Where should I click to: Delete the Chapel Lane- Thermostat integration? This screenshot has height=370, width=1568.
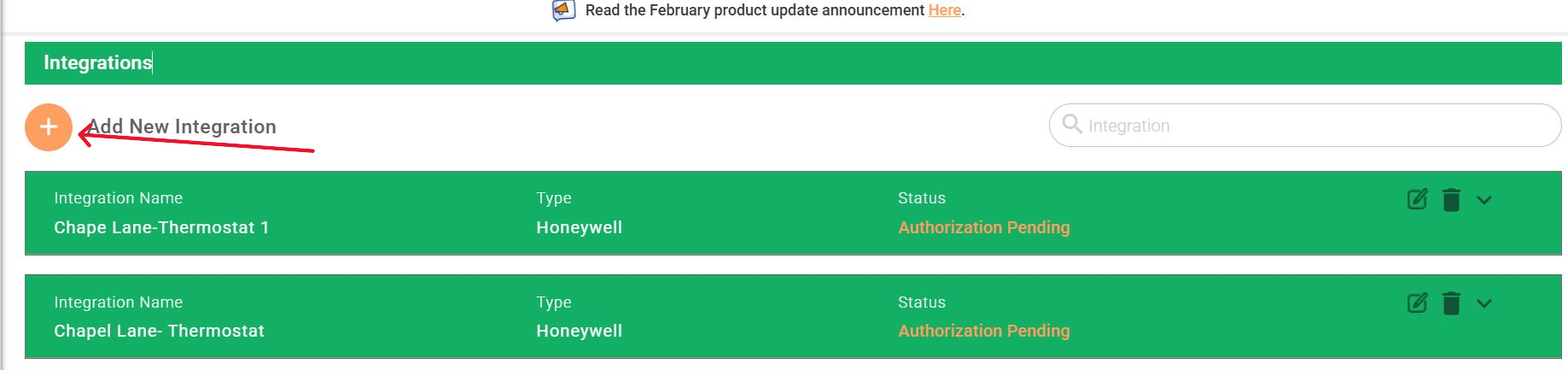click(1451, 303)
